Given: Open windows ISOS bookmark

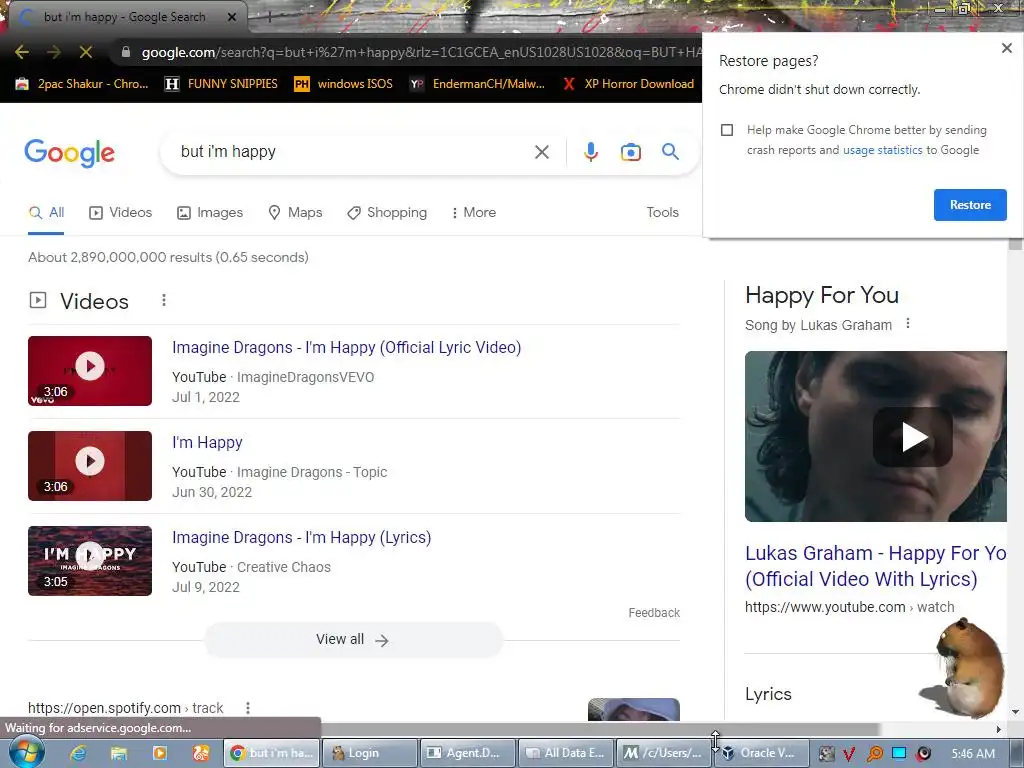Looking at the screenshot, I should (344, 84).
